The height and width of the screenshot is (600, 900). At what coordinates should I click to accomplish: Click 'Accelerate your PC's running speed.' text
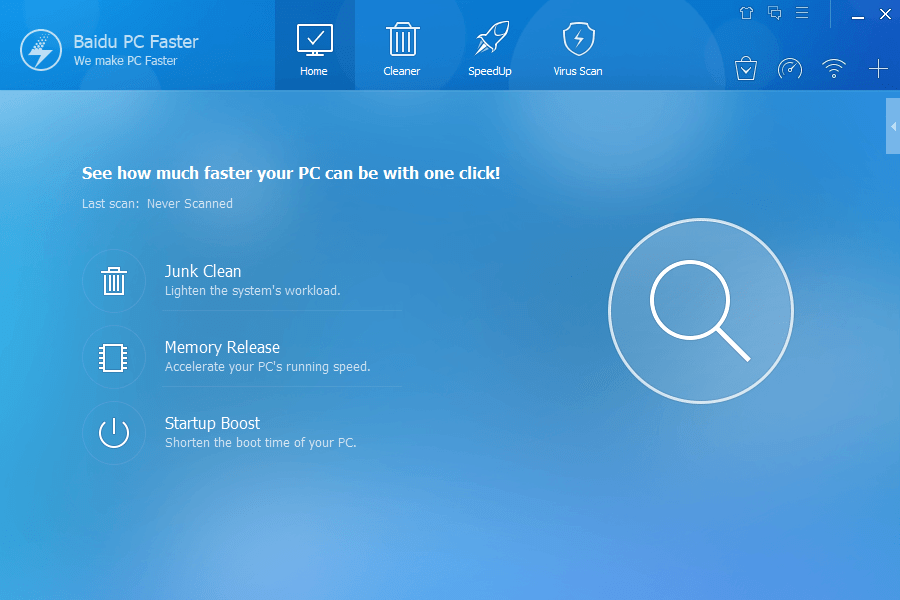coord(267,366)
